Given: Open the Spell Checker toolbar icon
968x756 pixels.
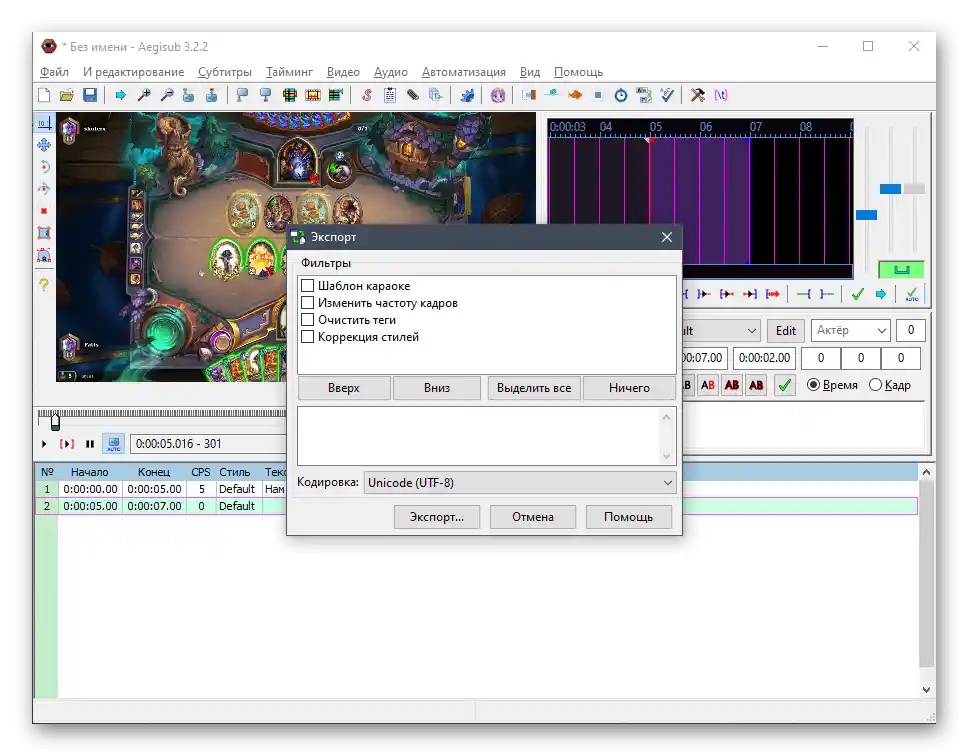Looking at the screenshot, I should 667,96.
